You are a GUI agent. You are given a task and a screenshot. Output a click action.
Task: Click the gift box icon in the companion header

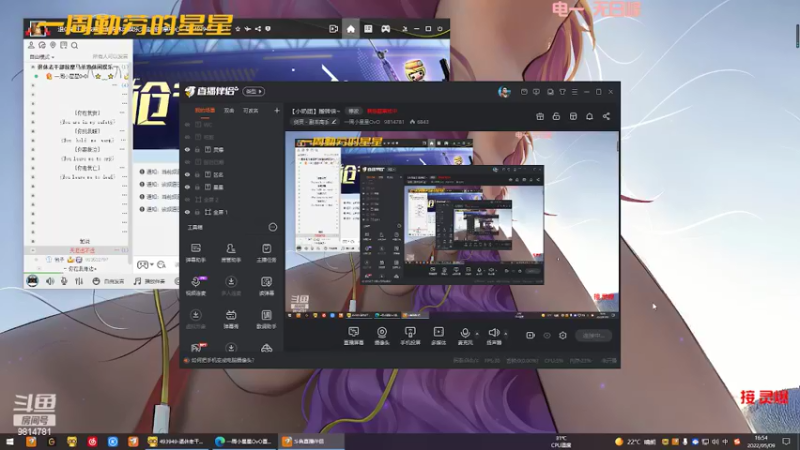[x=540, y=116]
